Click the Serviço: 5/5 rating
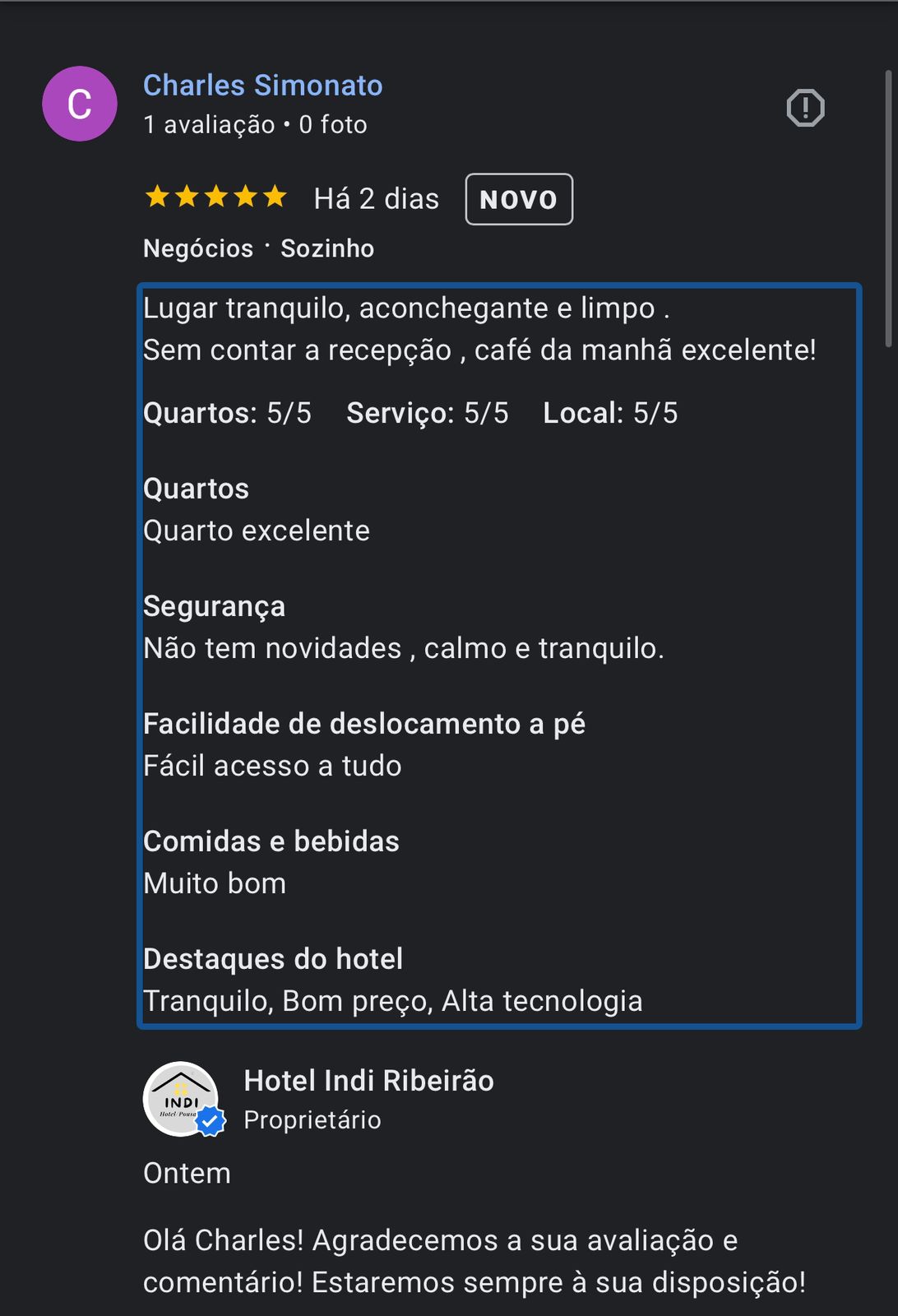This screenshot has width=898, height=1316. [427, 413]
